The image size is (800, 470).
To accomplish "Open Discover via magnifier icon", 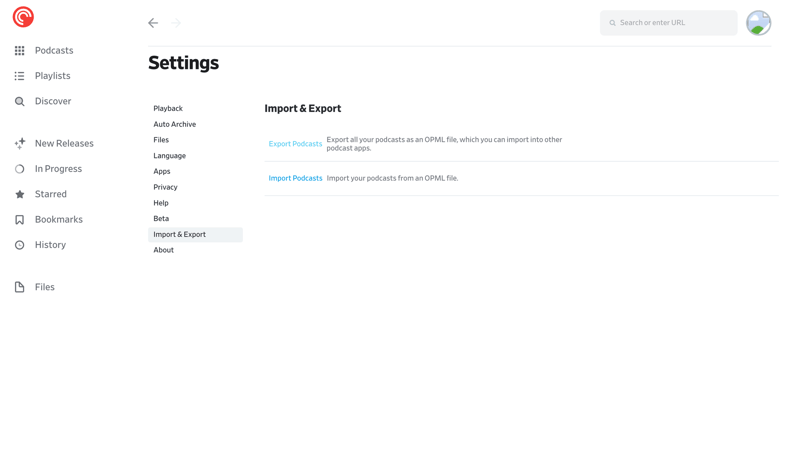I will coord(19,101).
